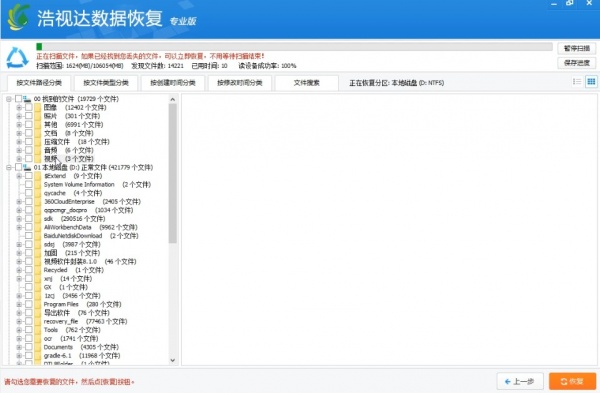Image resolution: width=600 pixels, height=393 pixels.
Task: Check the 01 本地磁盘 (D:) checkbox
Action: click(x=18, y=167)
